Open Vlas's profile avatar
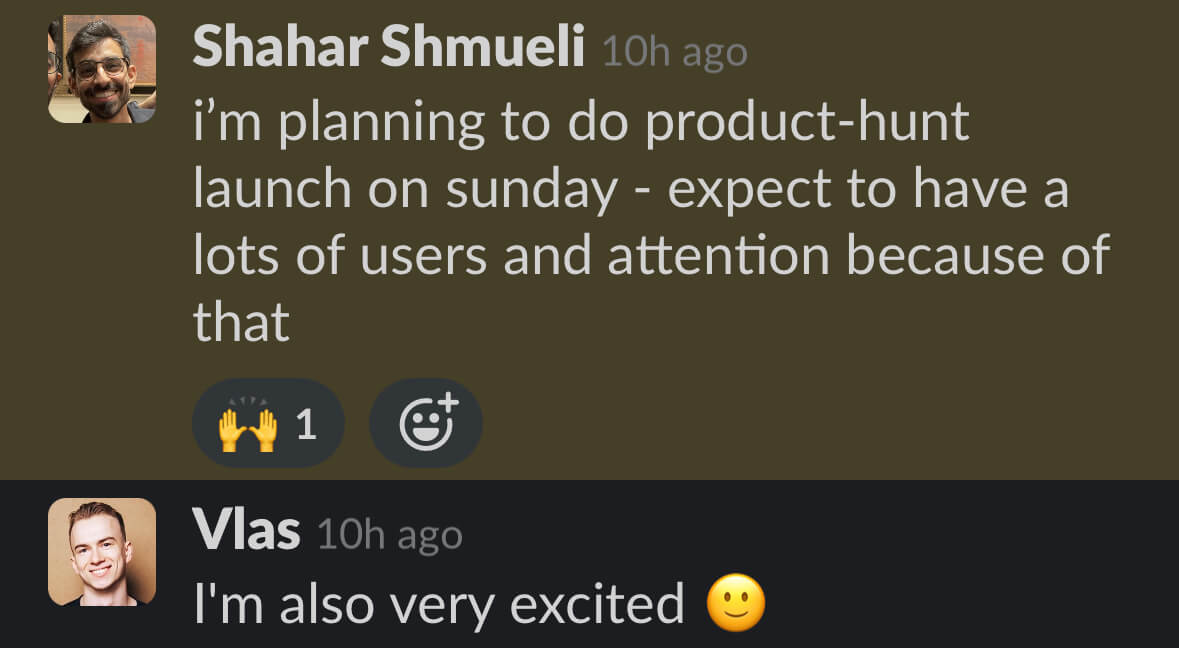 click(102, 552)
